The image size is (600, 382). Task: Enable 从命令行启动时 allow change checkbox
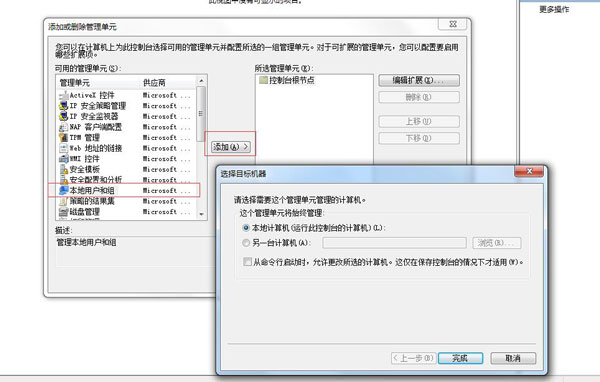pos(247,262)
